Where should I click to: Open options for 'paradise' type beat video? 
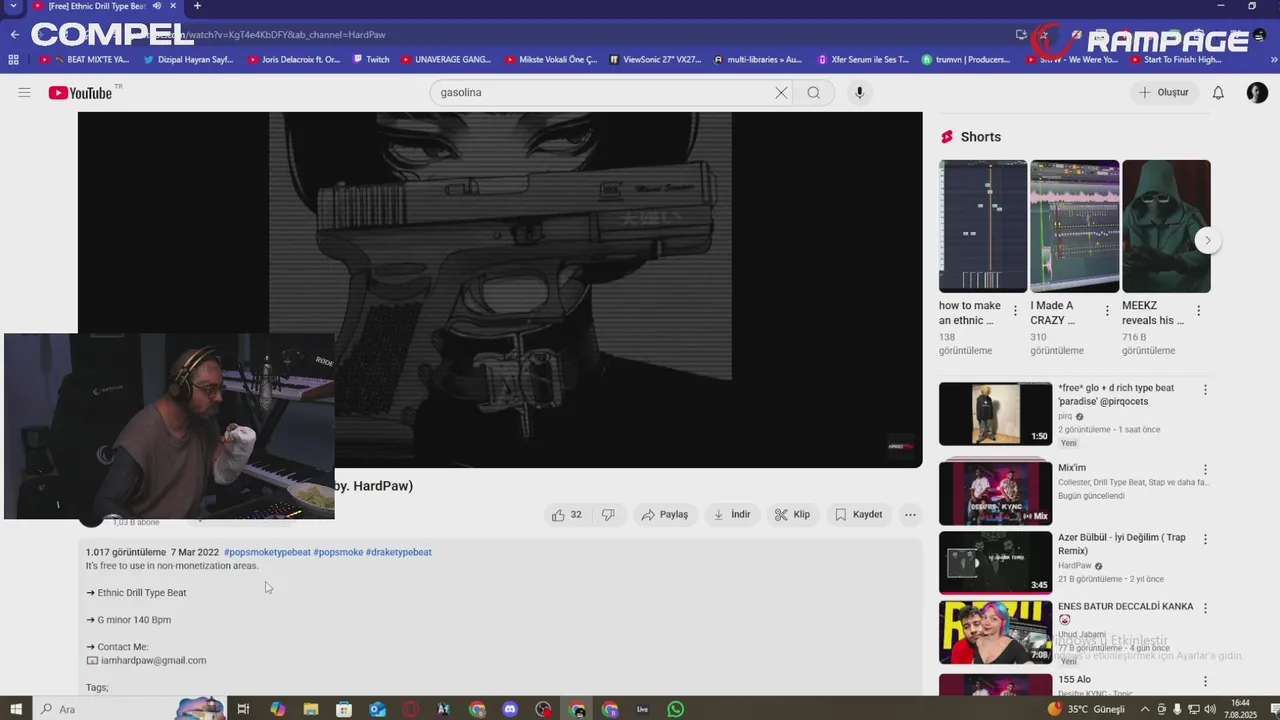pos(1205,390)
